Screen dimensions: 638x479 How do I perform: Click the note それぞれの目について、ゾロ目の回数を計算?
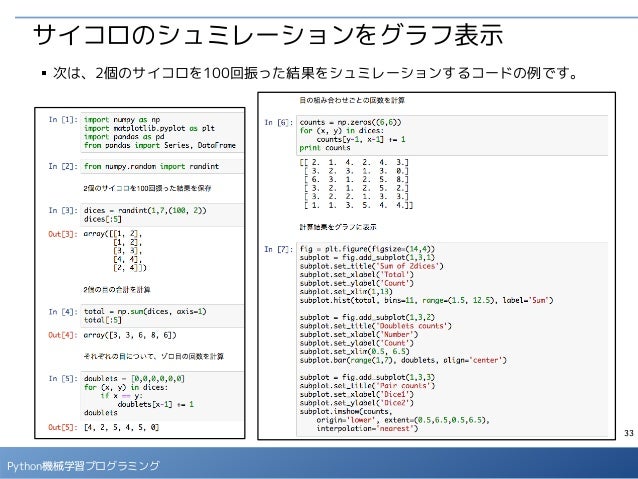[154, 357]
